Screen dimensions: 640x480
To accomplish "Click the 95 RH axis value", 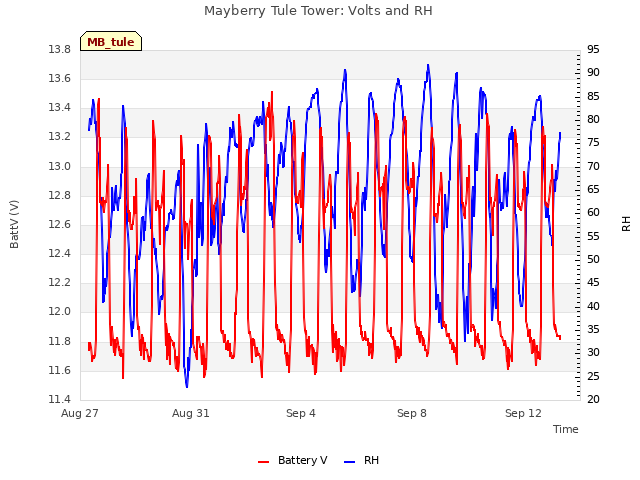I will pos(593,50).
